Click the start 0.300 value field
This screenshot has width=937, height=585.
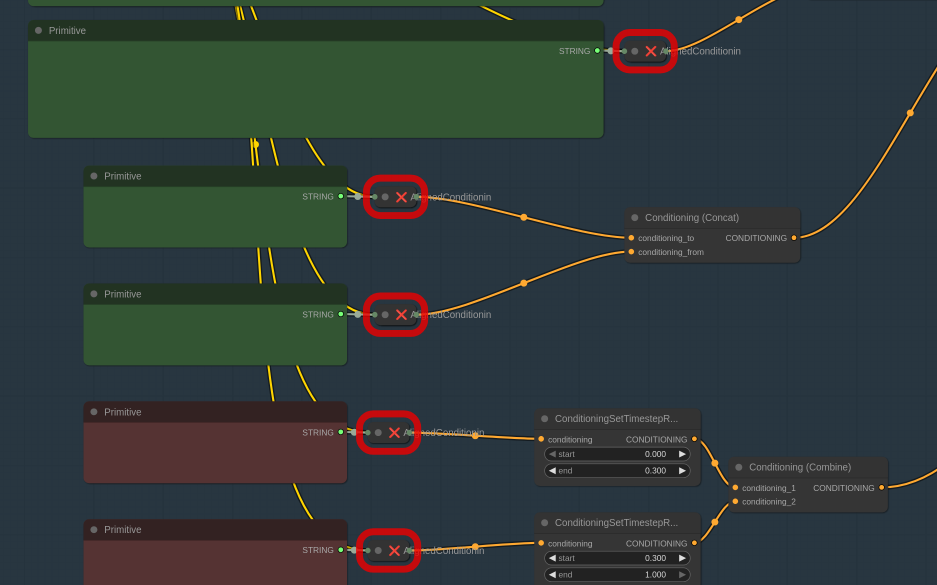pos(617,558)
